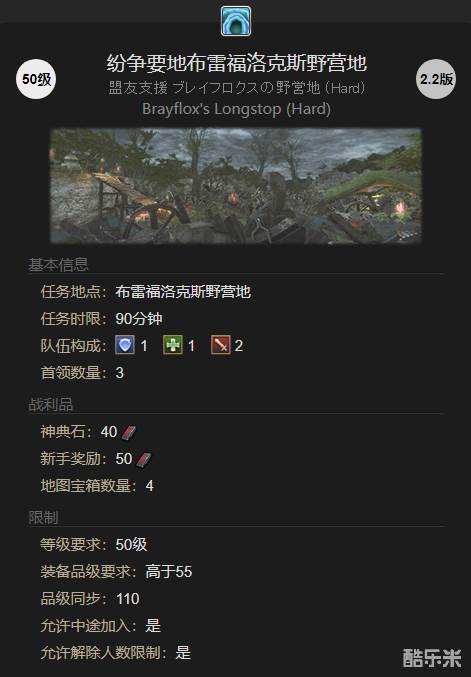Click the 50级 level badge

pyautogui.click(x=36, y=79)
